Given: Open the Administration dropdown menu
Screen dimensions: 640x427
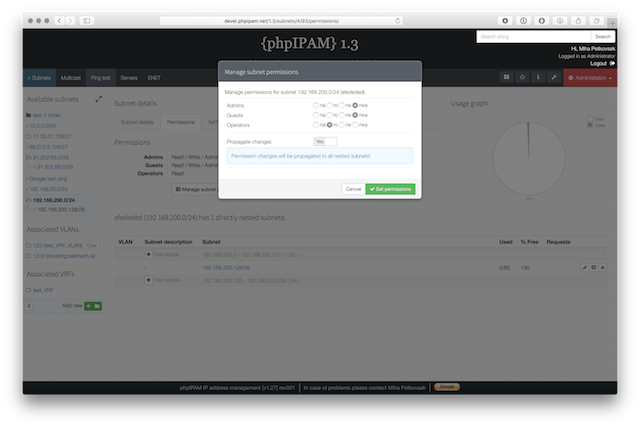Looking at the screenshot, I should click(590, 76).
